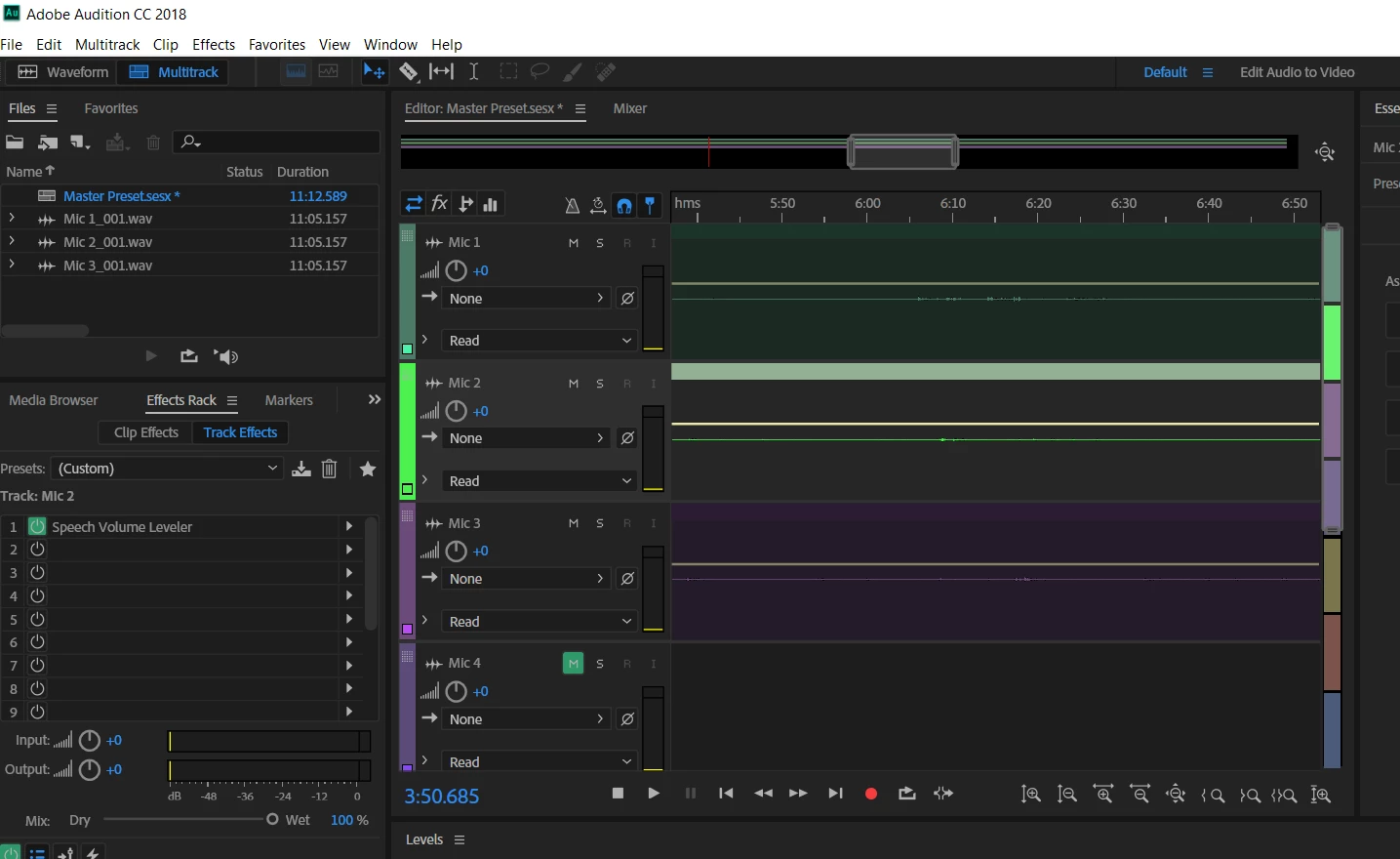The image size is (1400, 859).
Task: Choose Edit Audio to Video workspace
Action: (1297, 72)
